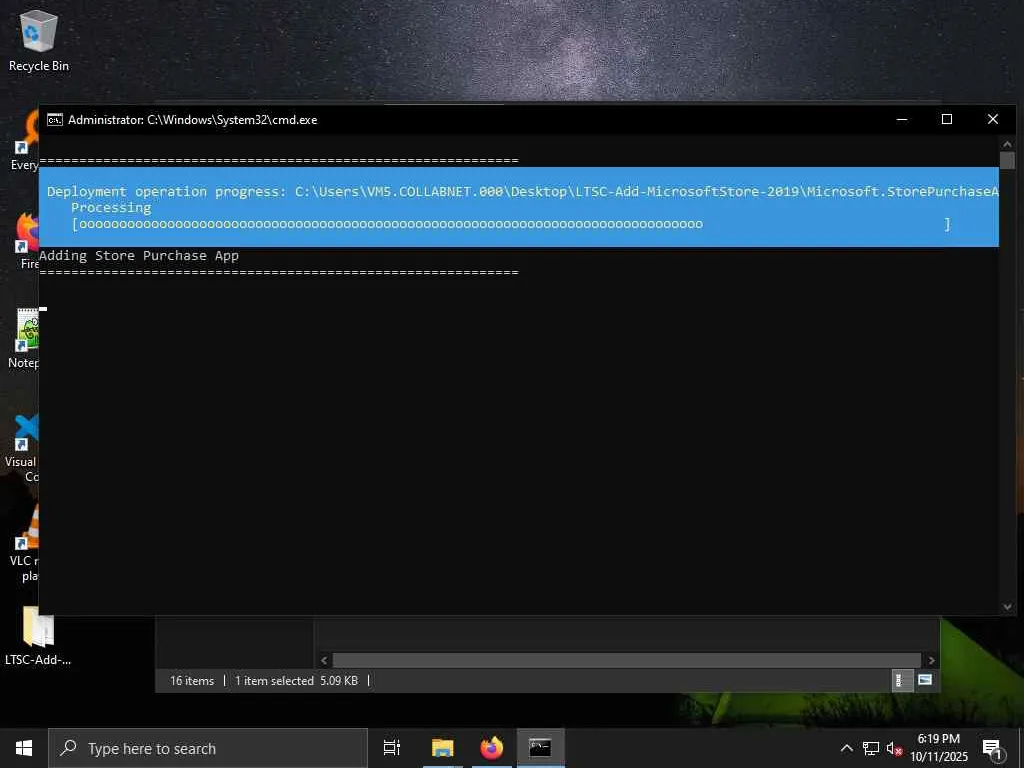Click the deployment progress bar in the console
The image size is (1024, 768).
[511, 224]
